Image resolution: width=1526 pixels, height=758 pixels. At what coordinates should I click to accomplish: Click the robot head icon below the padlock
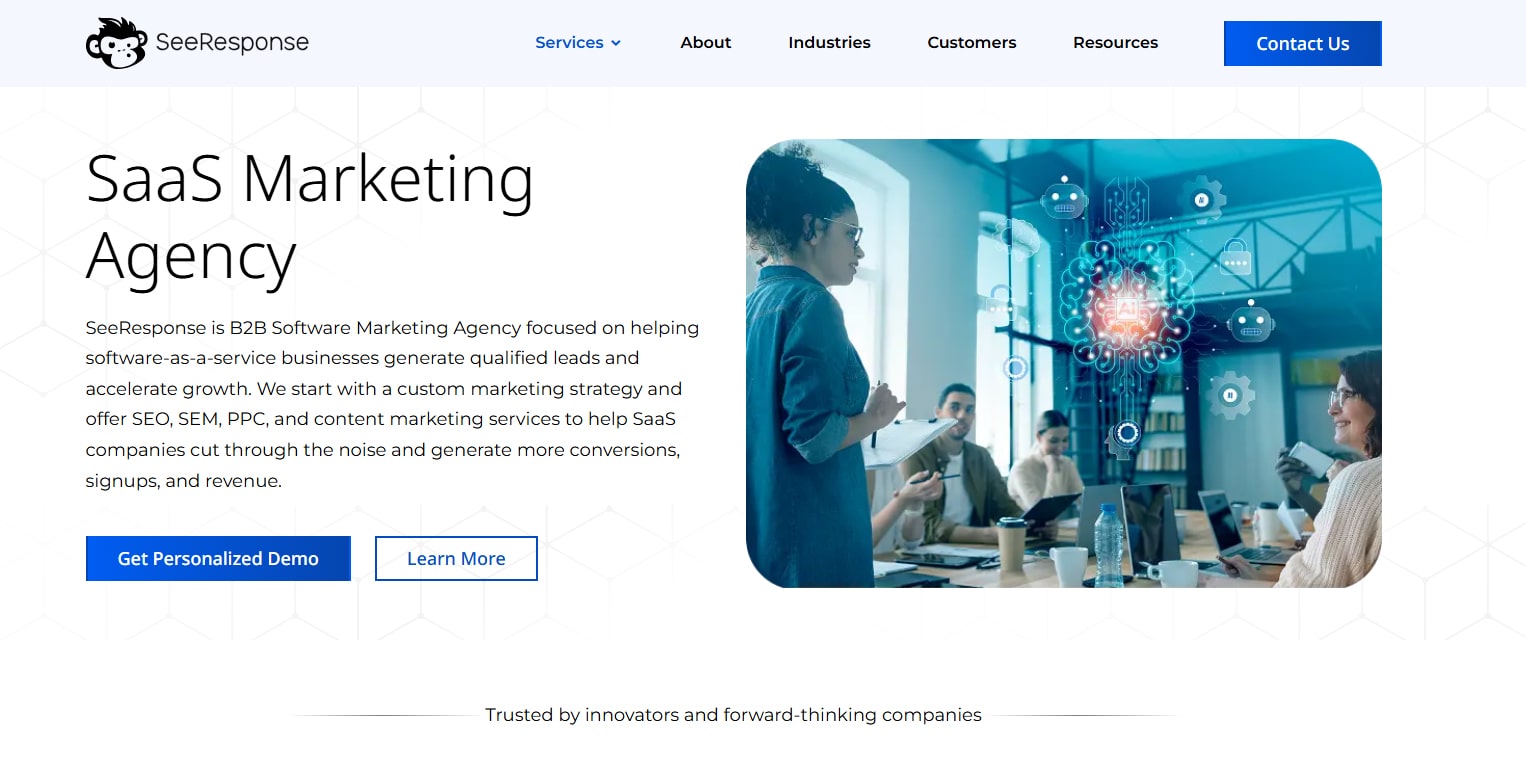click(x=1250, y=322)
